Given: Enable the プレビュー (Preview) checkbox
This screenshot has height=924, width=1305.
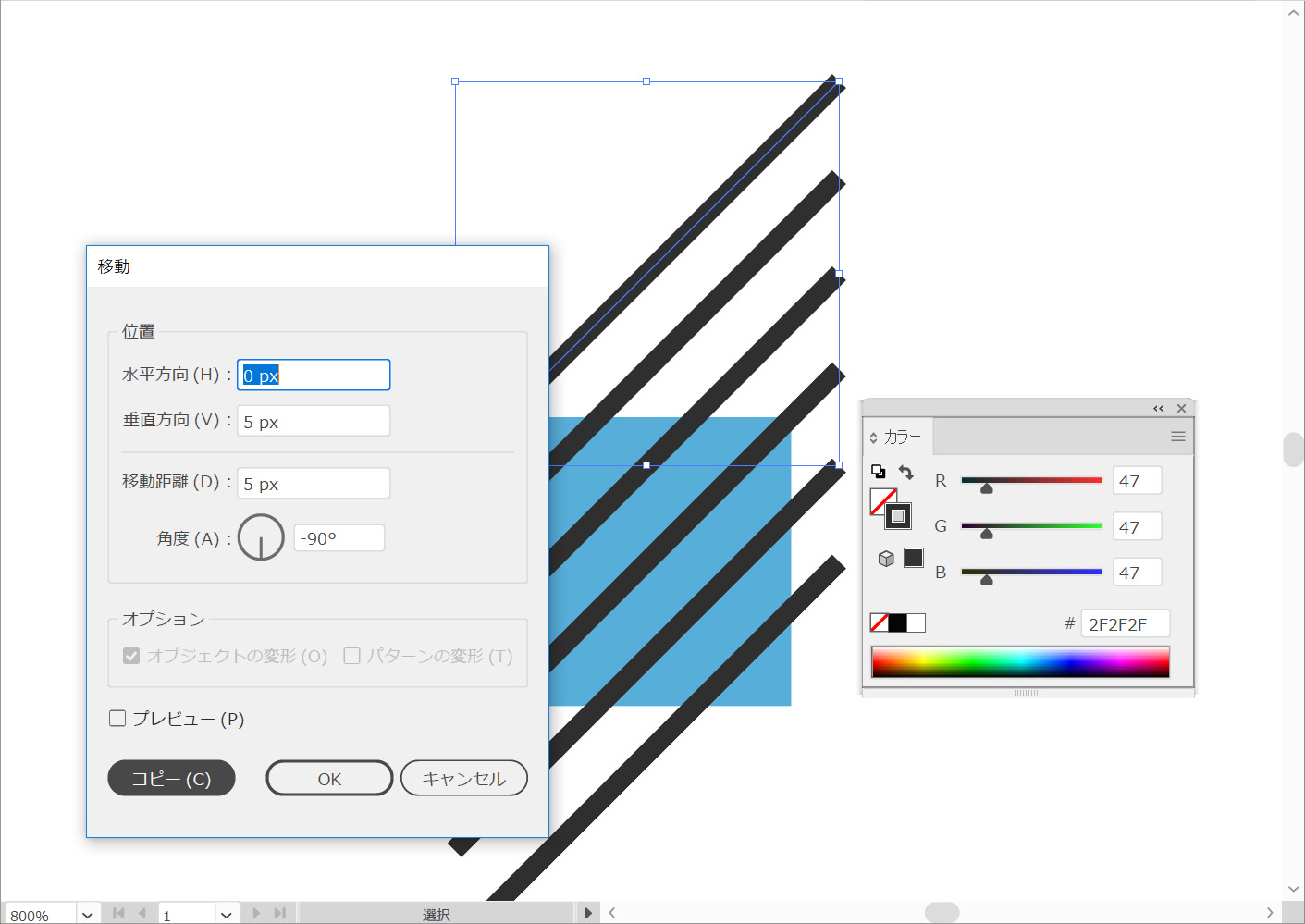Looking at the screenshot, I should [117, 719].
